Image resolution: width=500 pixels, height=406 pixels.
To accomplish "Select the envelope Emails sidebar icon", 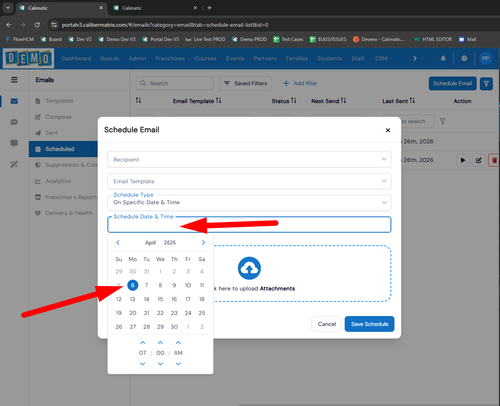I will (14, 101).
